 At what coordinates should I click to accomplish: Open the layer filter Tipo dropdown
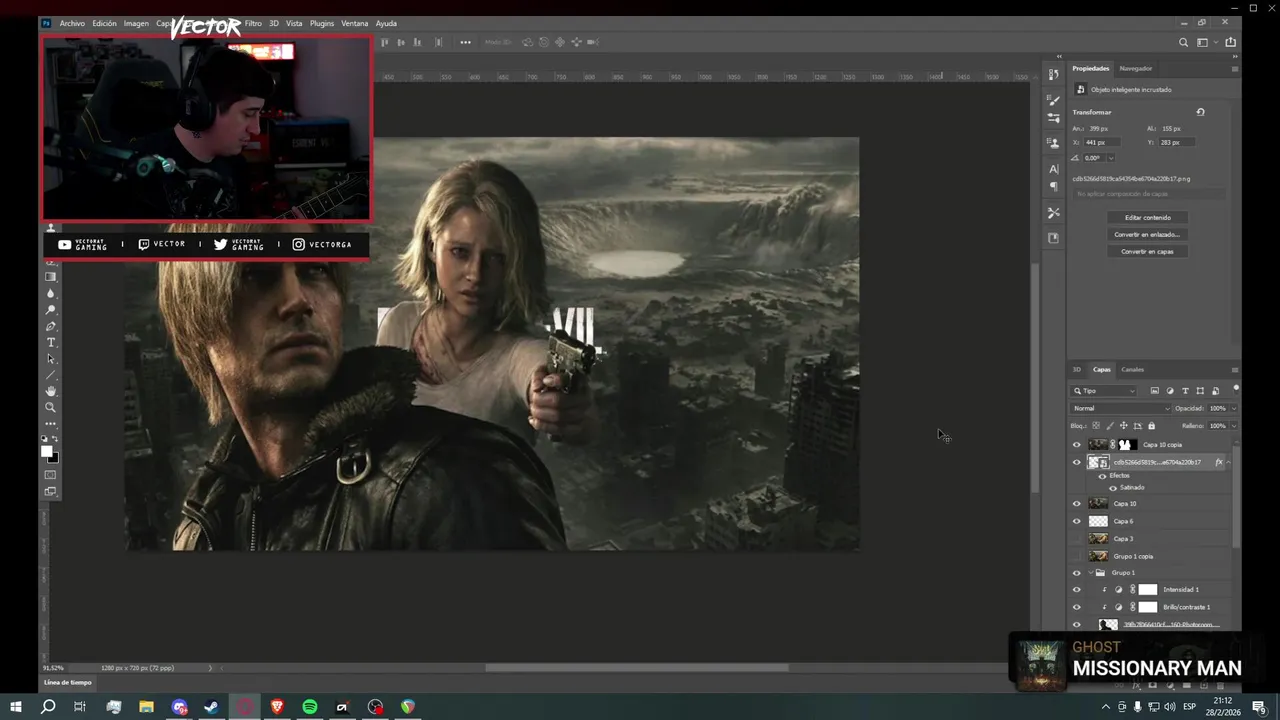[1104, 391]
